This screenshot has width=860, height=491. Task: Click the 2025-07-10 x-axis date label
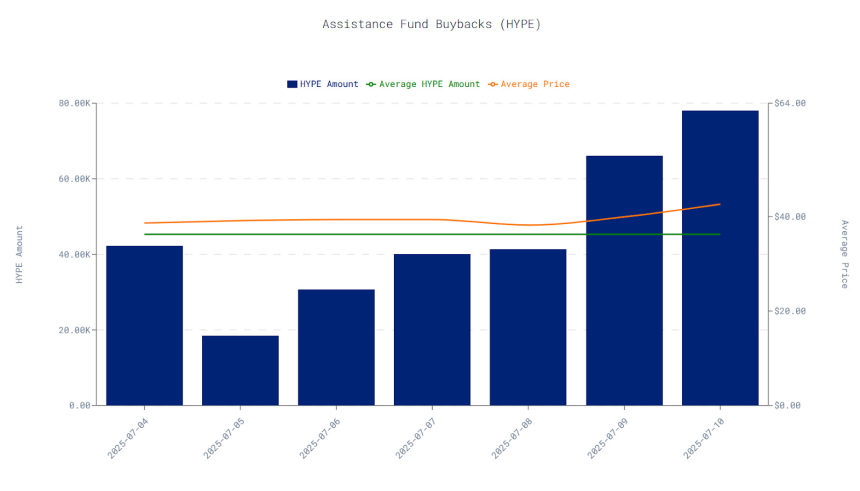(704, 438)
